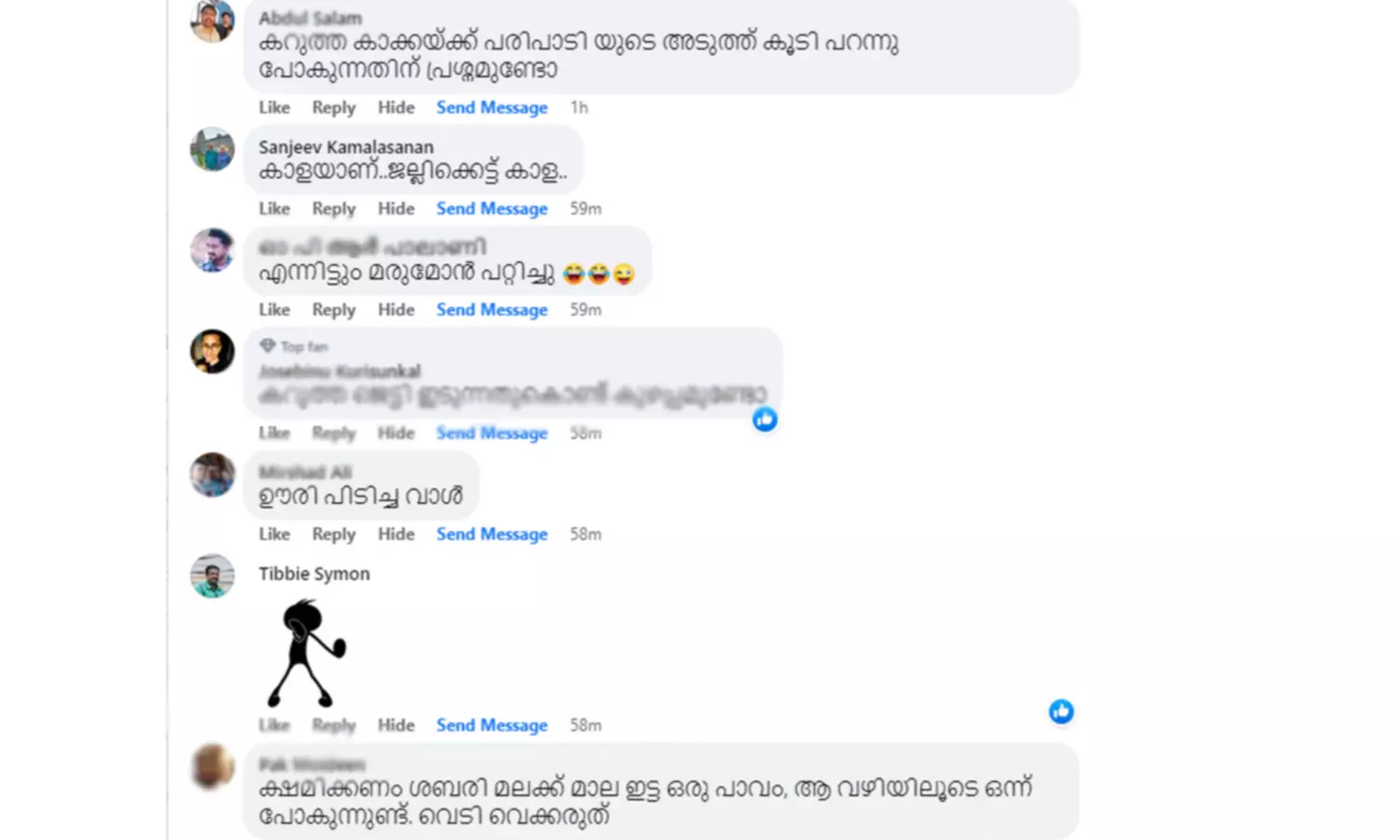Like Sanjeev Kamalasanan's comment

(274, 209)
